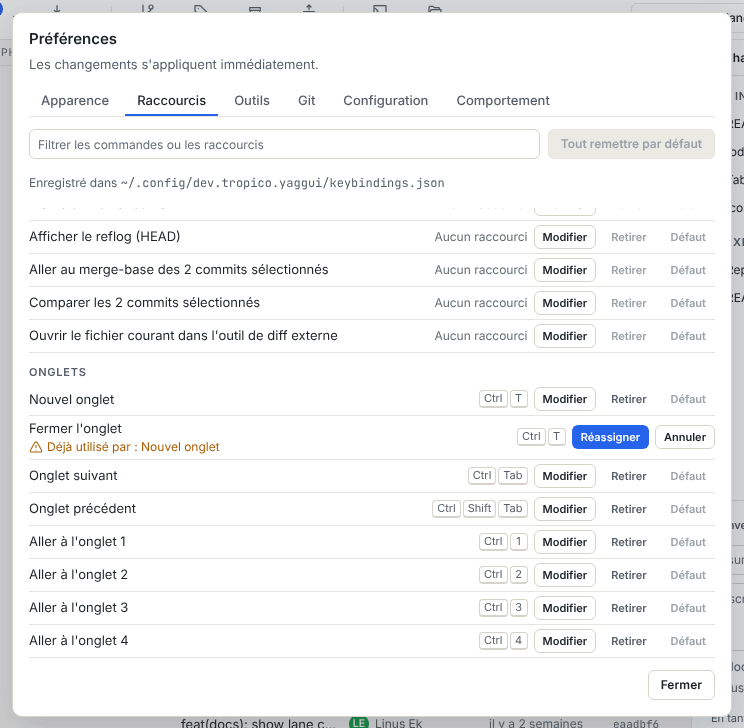744x728 pixels.
Task: Reset Nouvel onglet with Défaut
Action: tap(688, 399)
